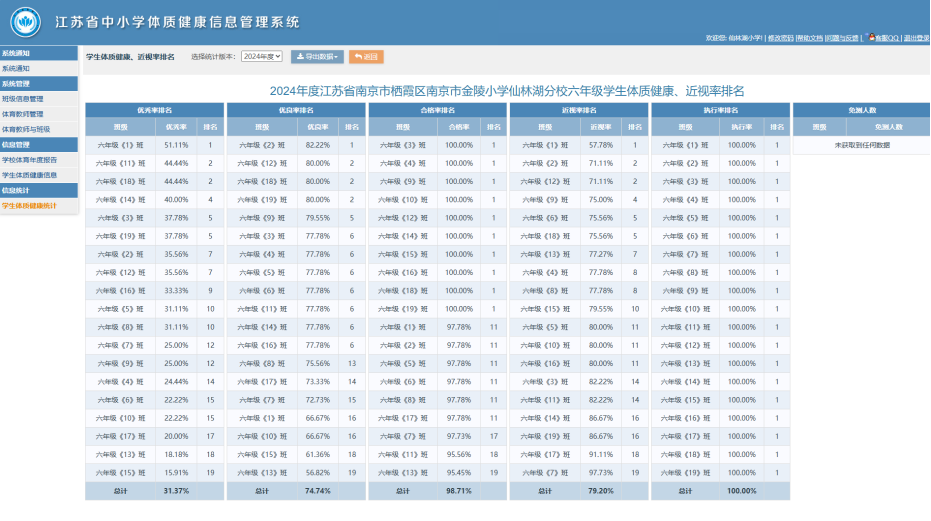Click the 2024年度 ranking page title
The width and height of the screenshot is (931, 521).
click(506, 91)
